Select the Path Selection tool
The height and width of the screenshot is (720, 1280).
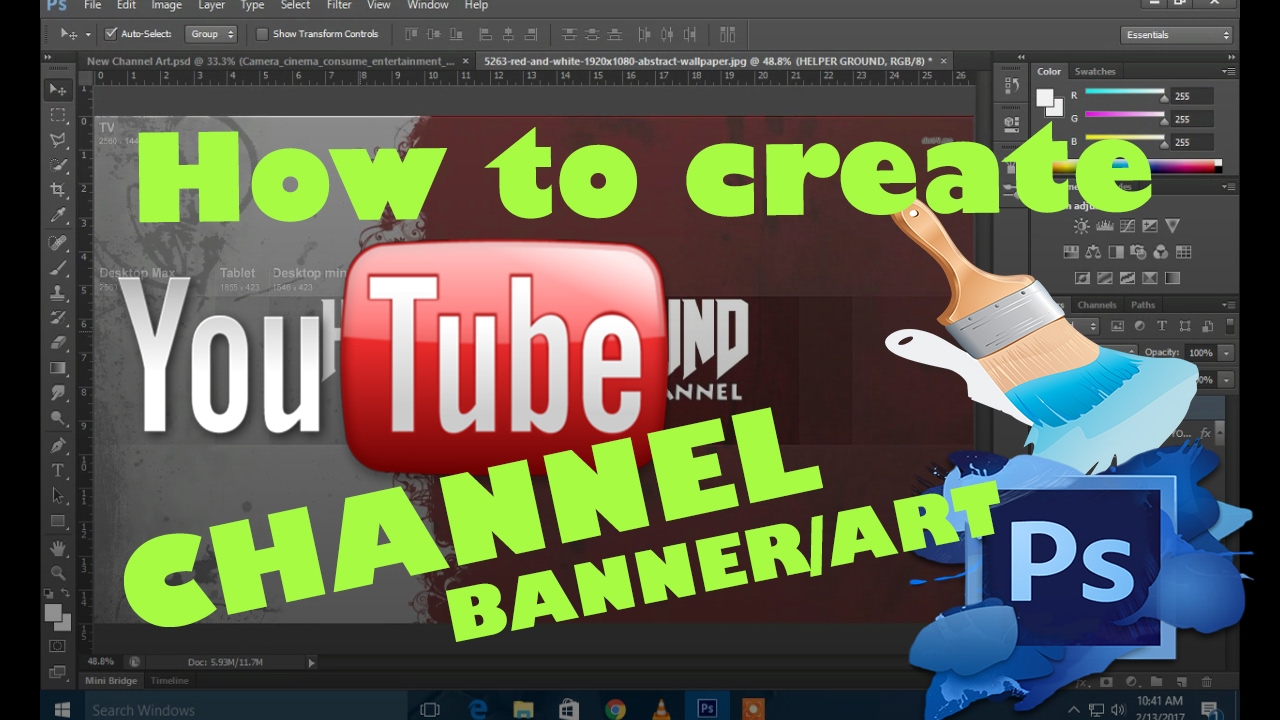tap(58, 495)
